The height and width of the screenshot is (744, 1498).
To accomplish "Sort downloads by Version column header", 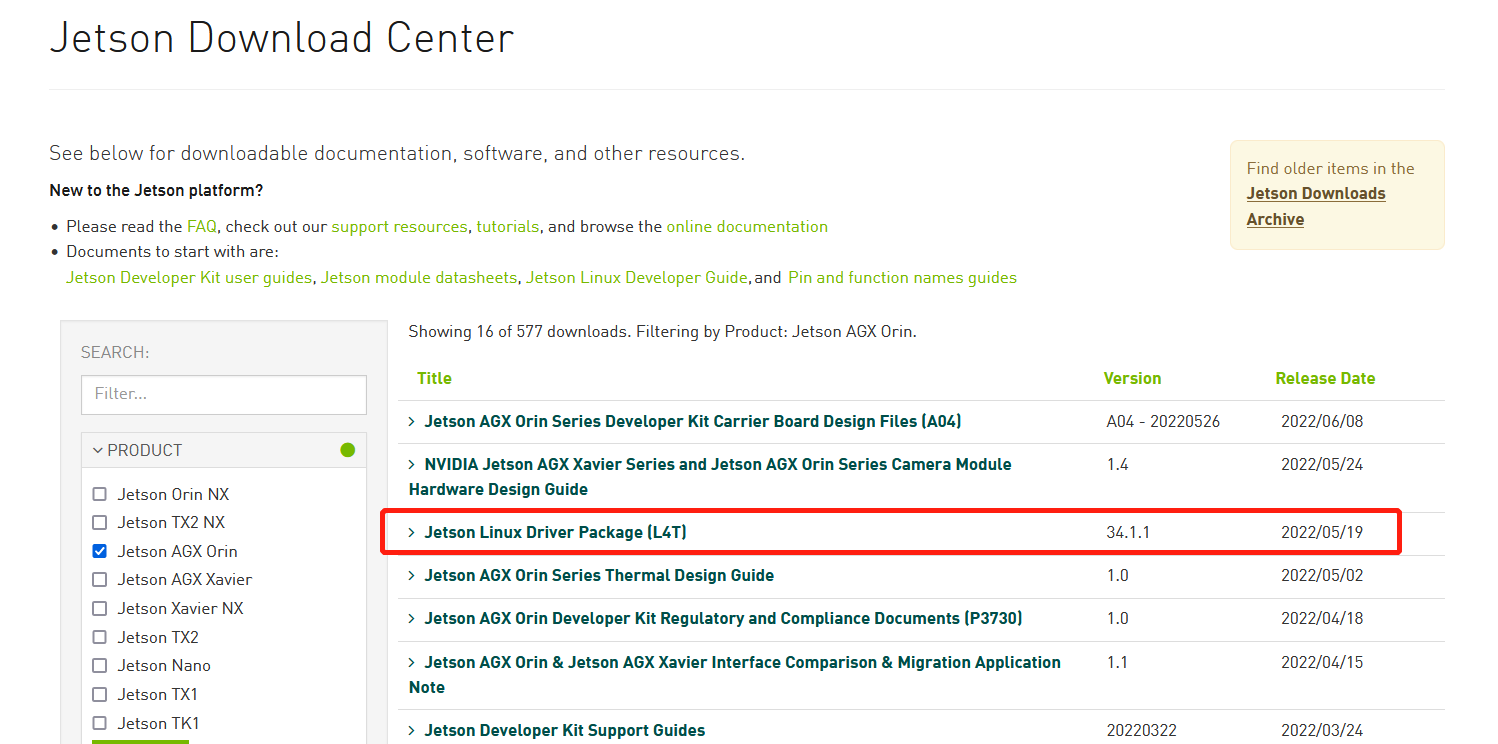I will coord(1132,379).
